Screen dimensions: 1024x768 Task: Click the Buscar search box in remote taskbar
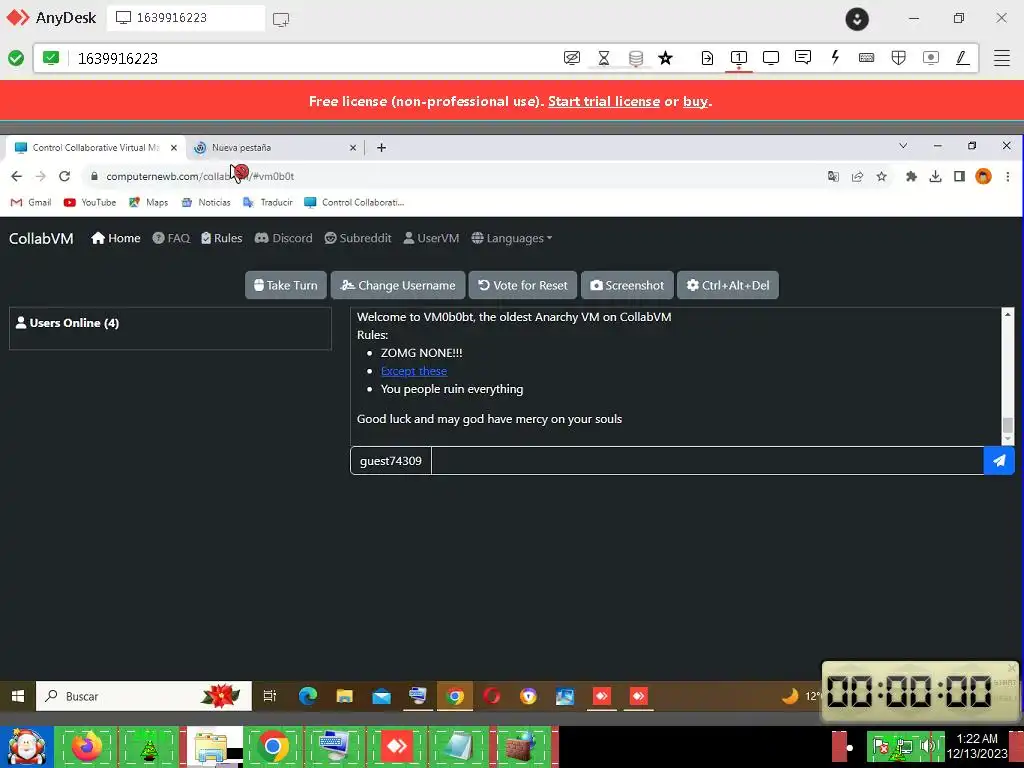point(144,696)
